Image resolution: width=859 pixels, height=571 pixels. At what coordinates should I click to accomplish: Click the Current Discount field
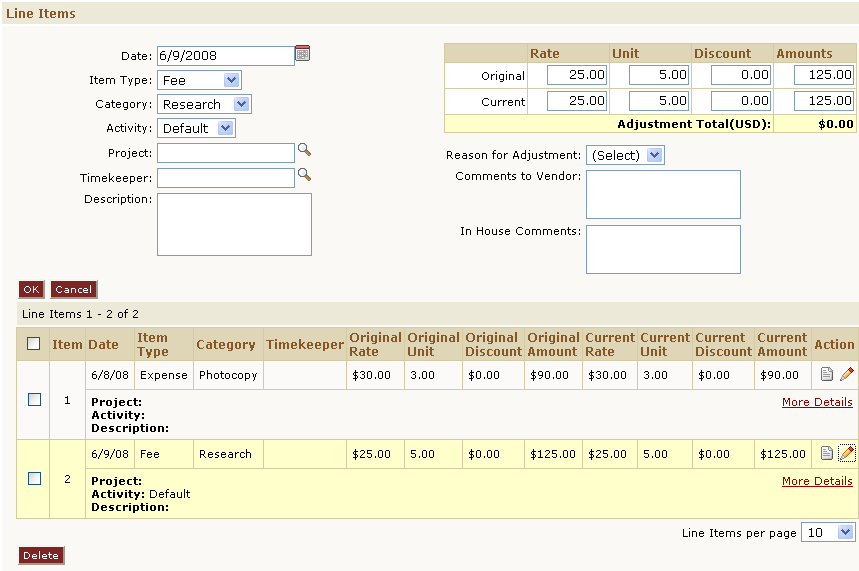click(741, 101)
